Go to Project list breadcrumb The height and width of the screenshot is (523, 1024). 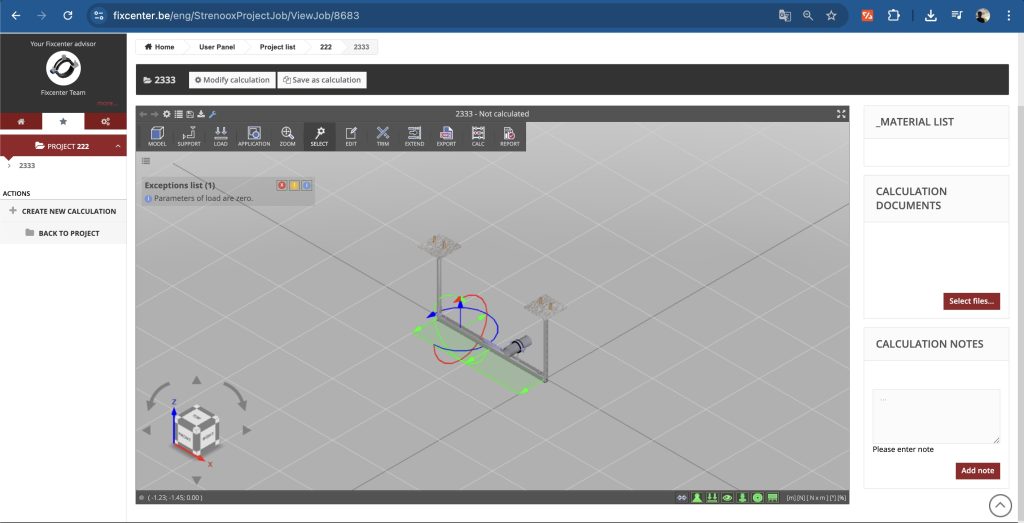click(x=278, y=47)
